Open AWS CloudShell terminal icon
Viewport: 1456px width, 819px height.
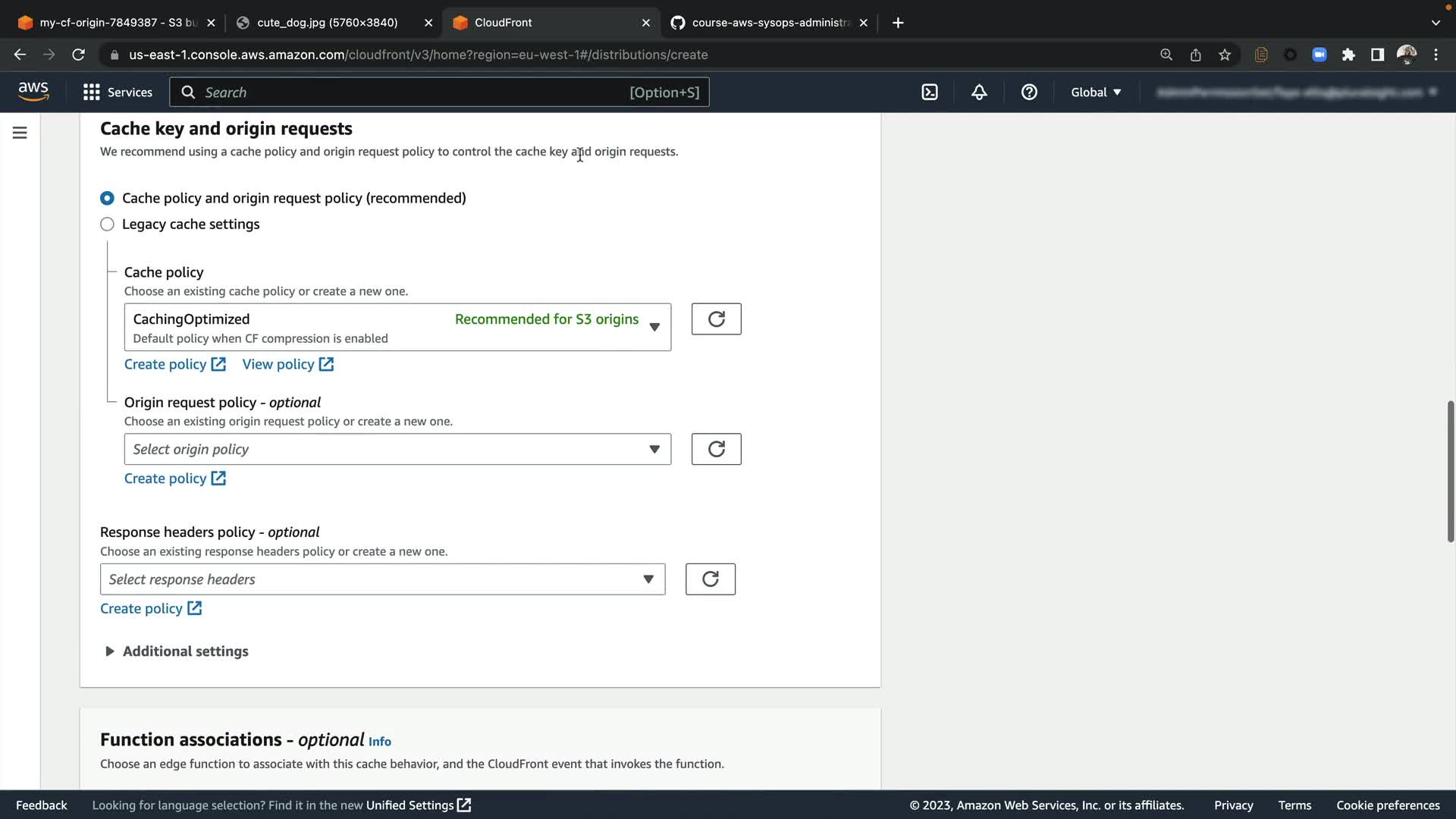pos(930,93)
